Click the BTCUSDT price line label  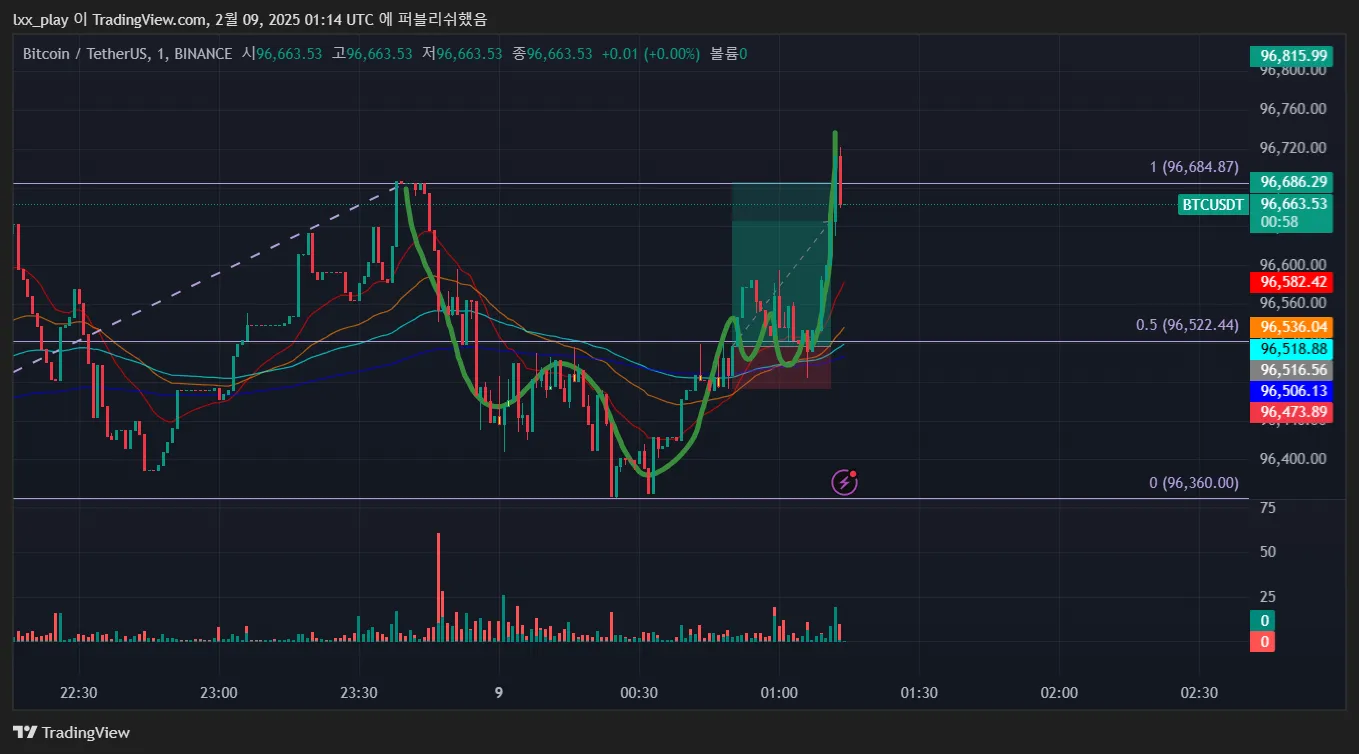(1214, 205)
